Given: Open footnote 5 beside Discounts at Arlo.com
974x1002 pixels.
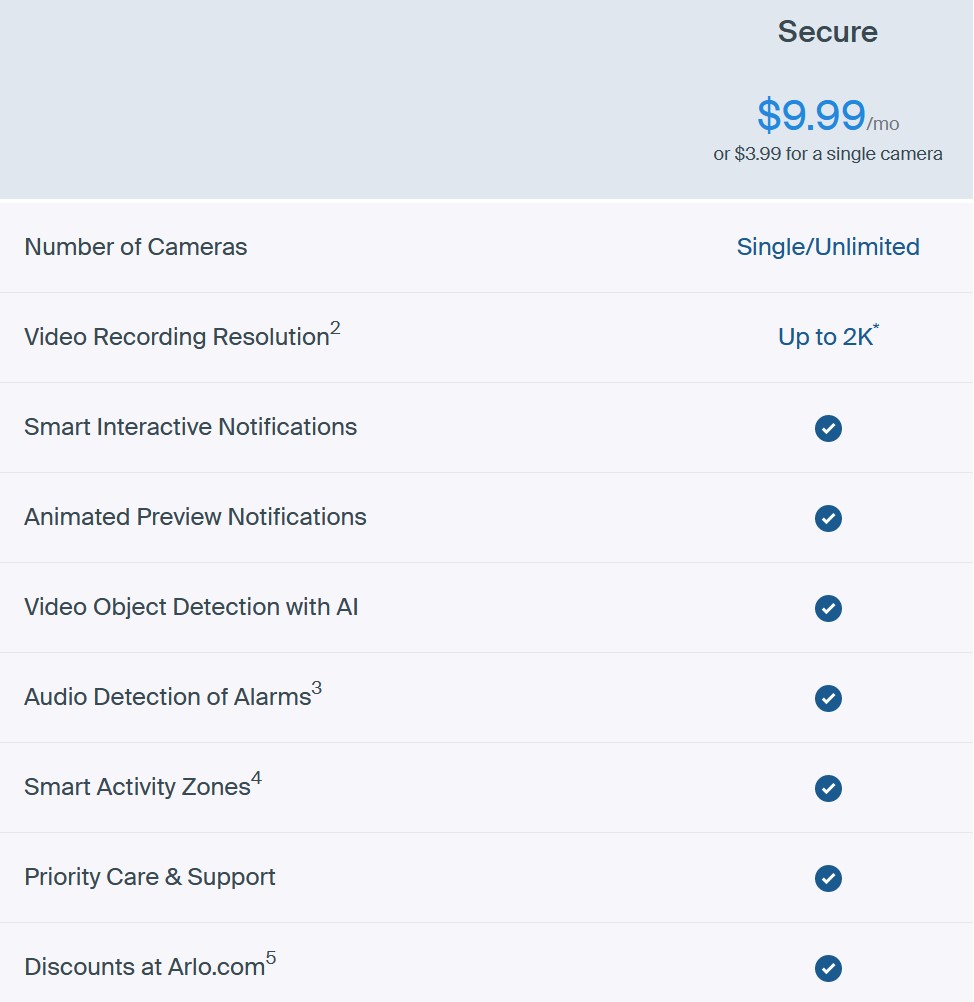Looking at the screenshot, I should (x=271, y=958).
